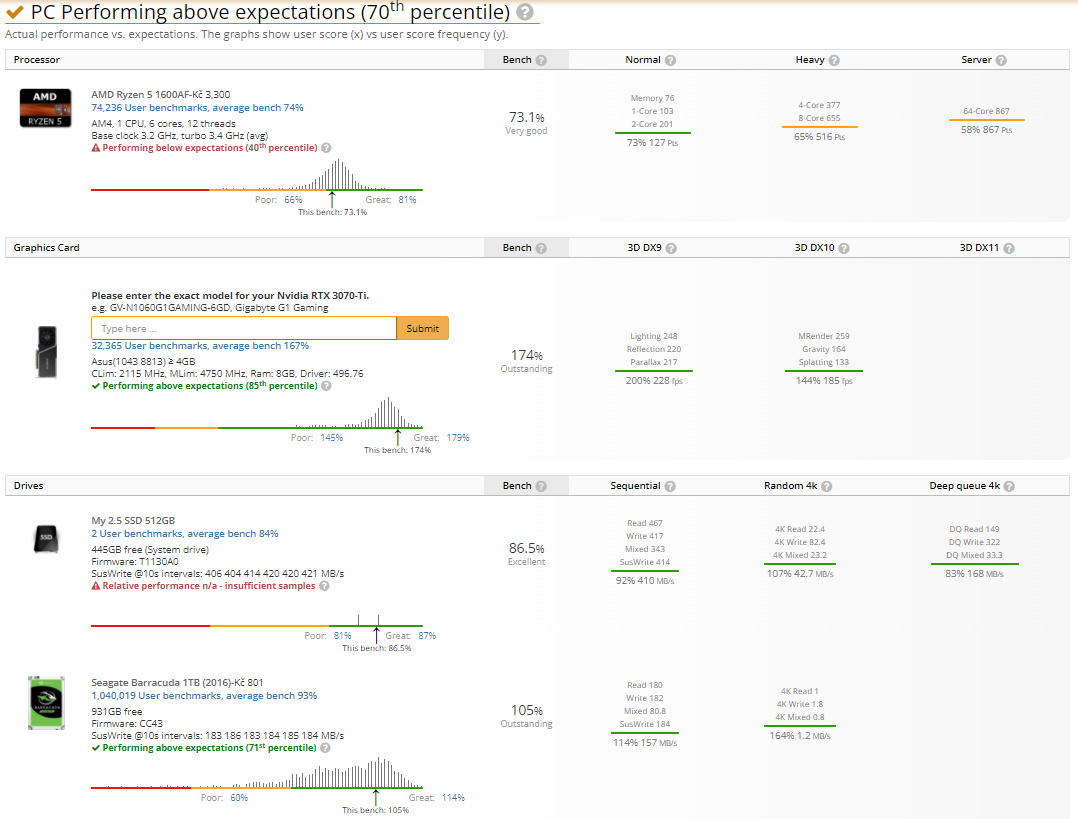Click the help icon next to Sequential
Image resolution: width=1078 pixels, height=819 pixels.
click(670, 486)
